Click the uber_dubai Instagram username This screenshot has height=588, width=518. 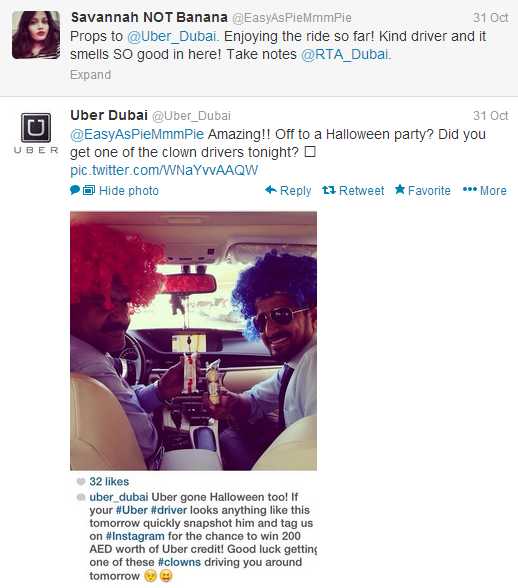[x=119, y=497]
